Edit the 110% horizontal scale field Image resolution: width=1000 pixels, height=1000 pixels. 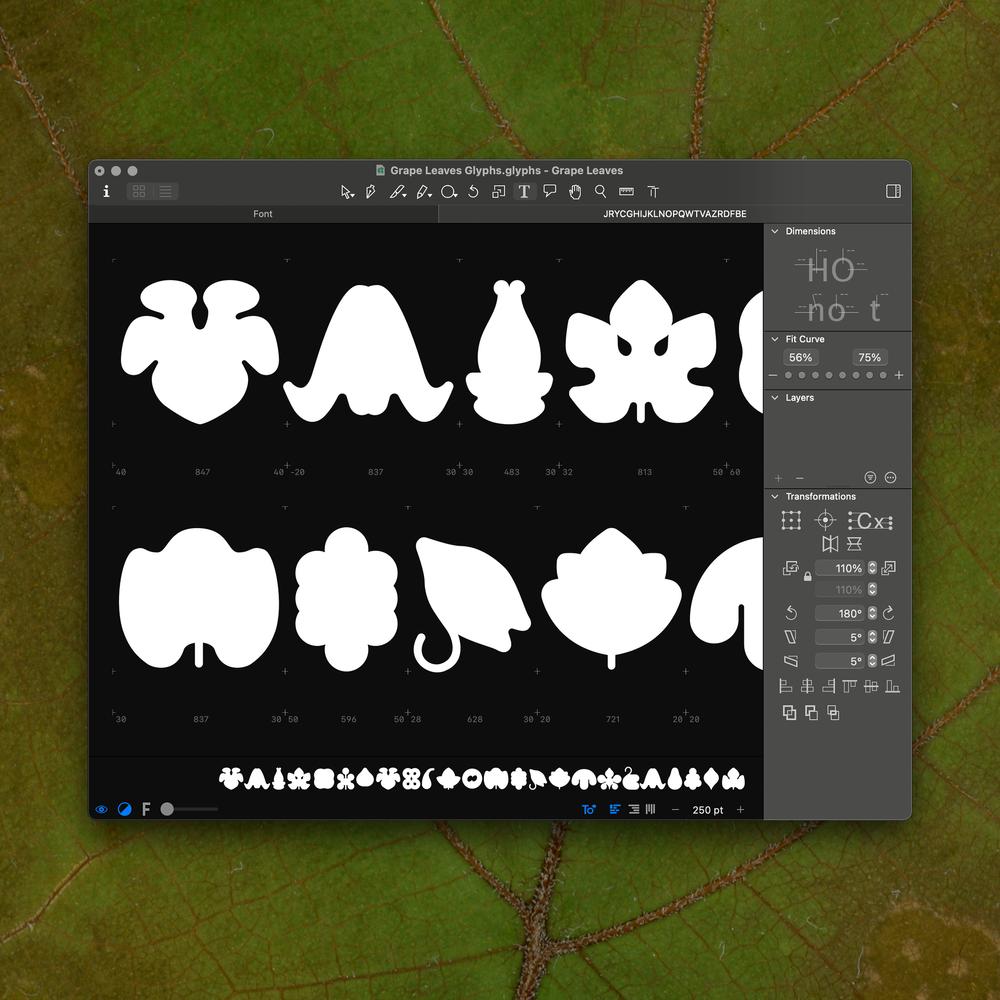(839, 568)
